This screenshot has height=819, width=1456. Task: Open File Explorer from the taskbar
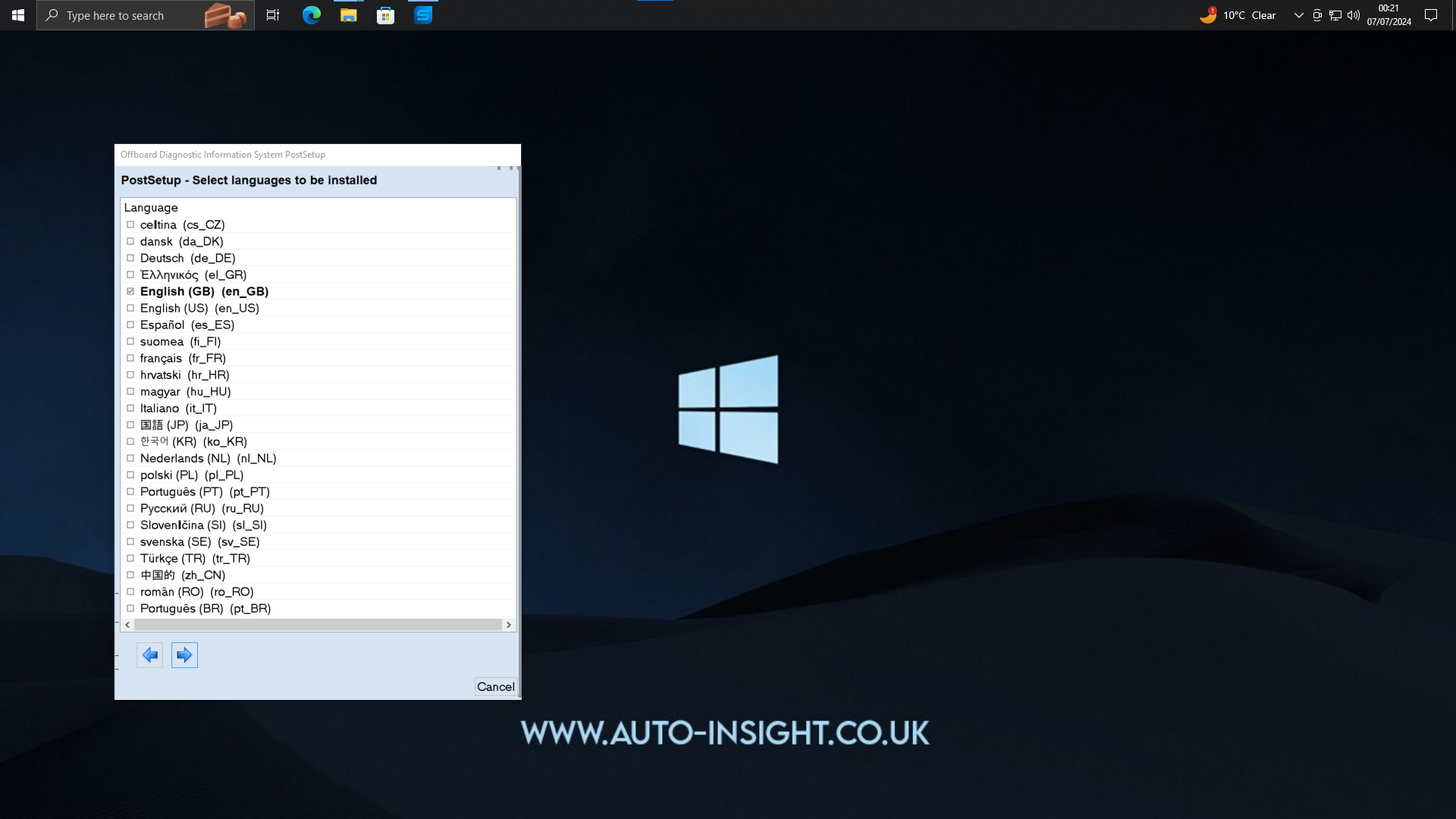point(348,15)
